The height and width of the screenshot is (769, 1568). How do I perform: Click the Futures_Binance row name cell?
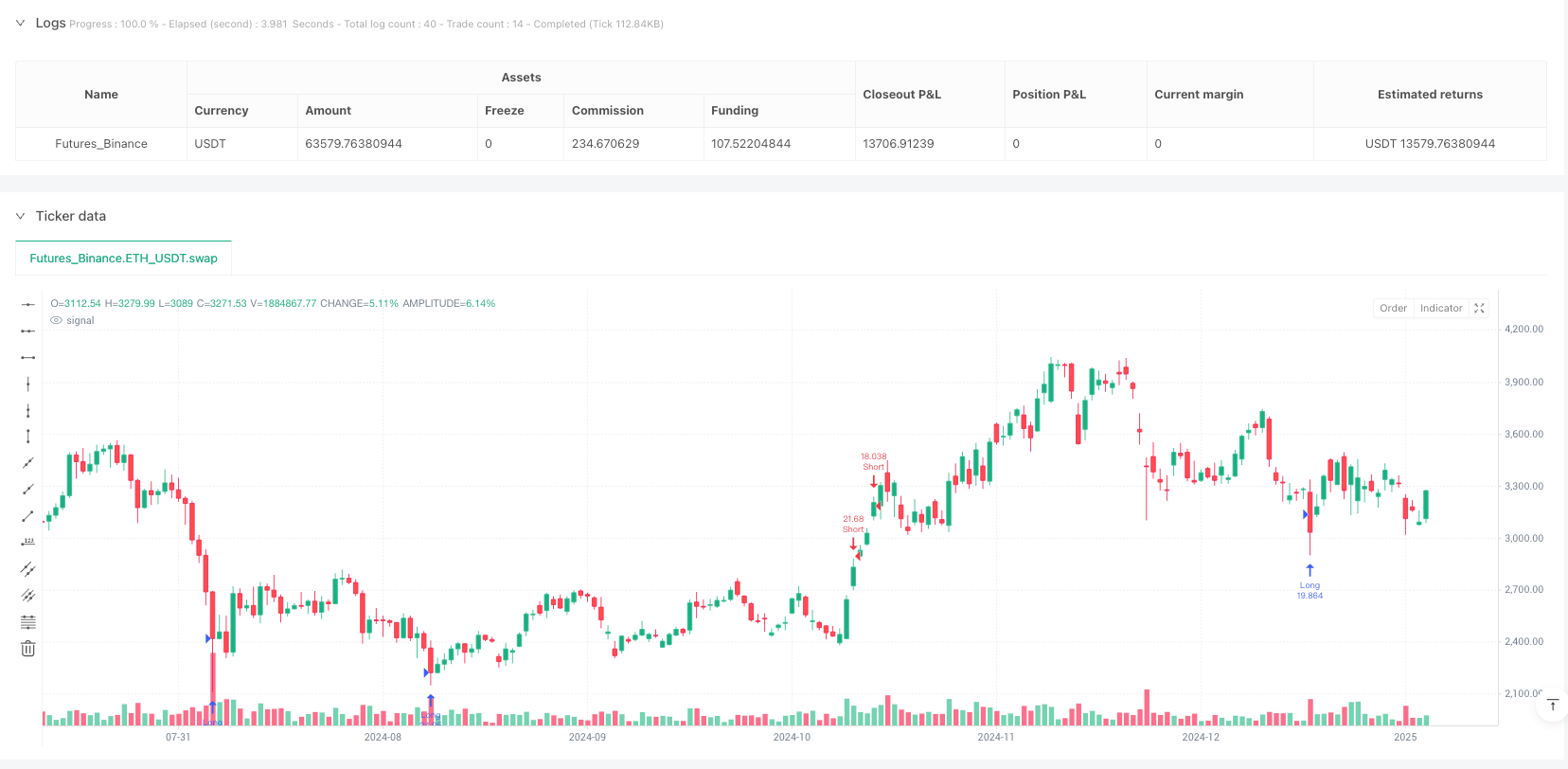pyautogui.click(x=101, y=144)
